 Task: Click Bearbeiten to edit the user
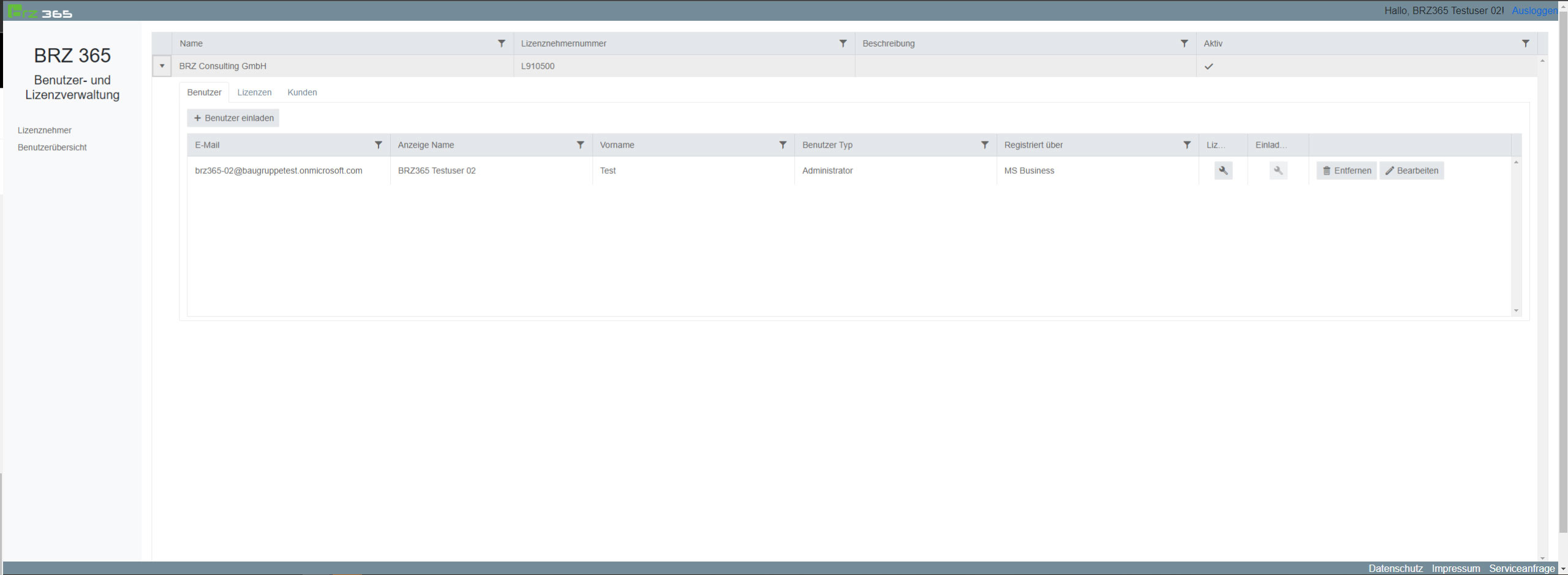pos(1411,171)
